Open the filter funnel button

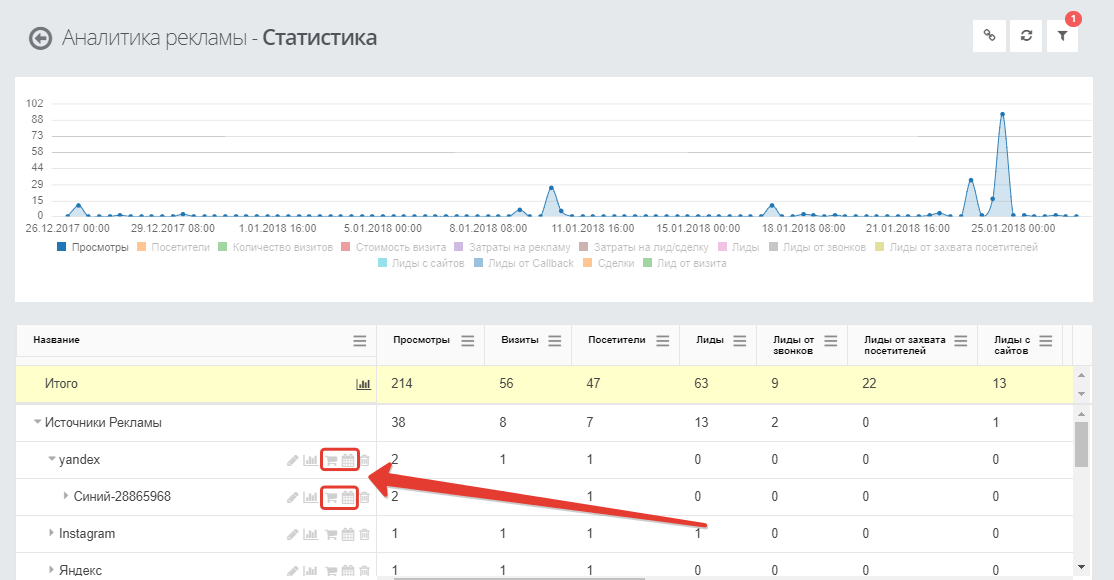(x=1062, y=36)
